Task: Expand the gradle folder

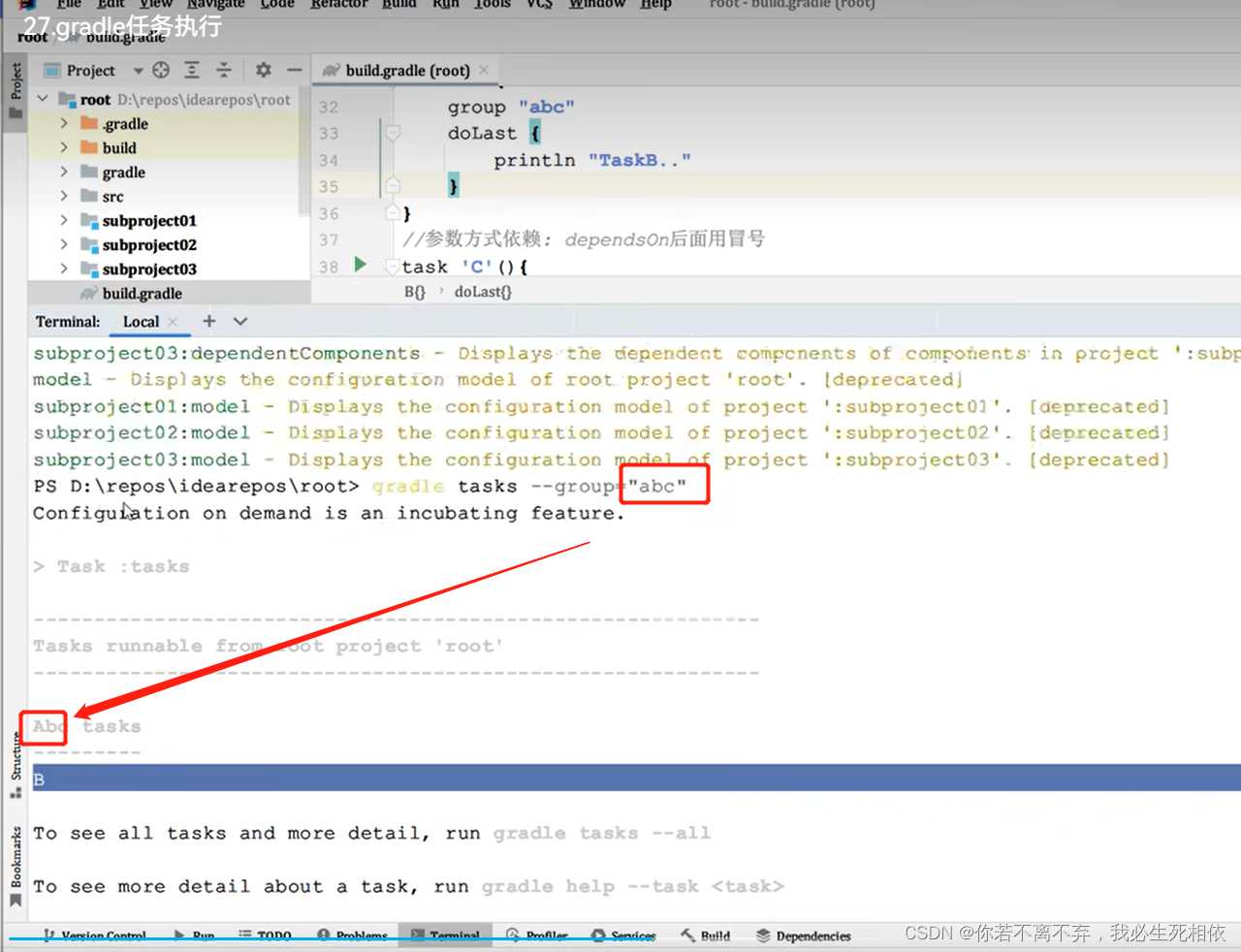Action: [x=64, y=172]
